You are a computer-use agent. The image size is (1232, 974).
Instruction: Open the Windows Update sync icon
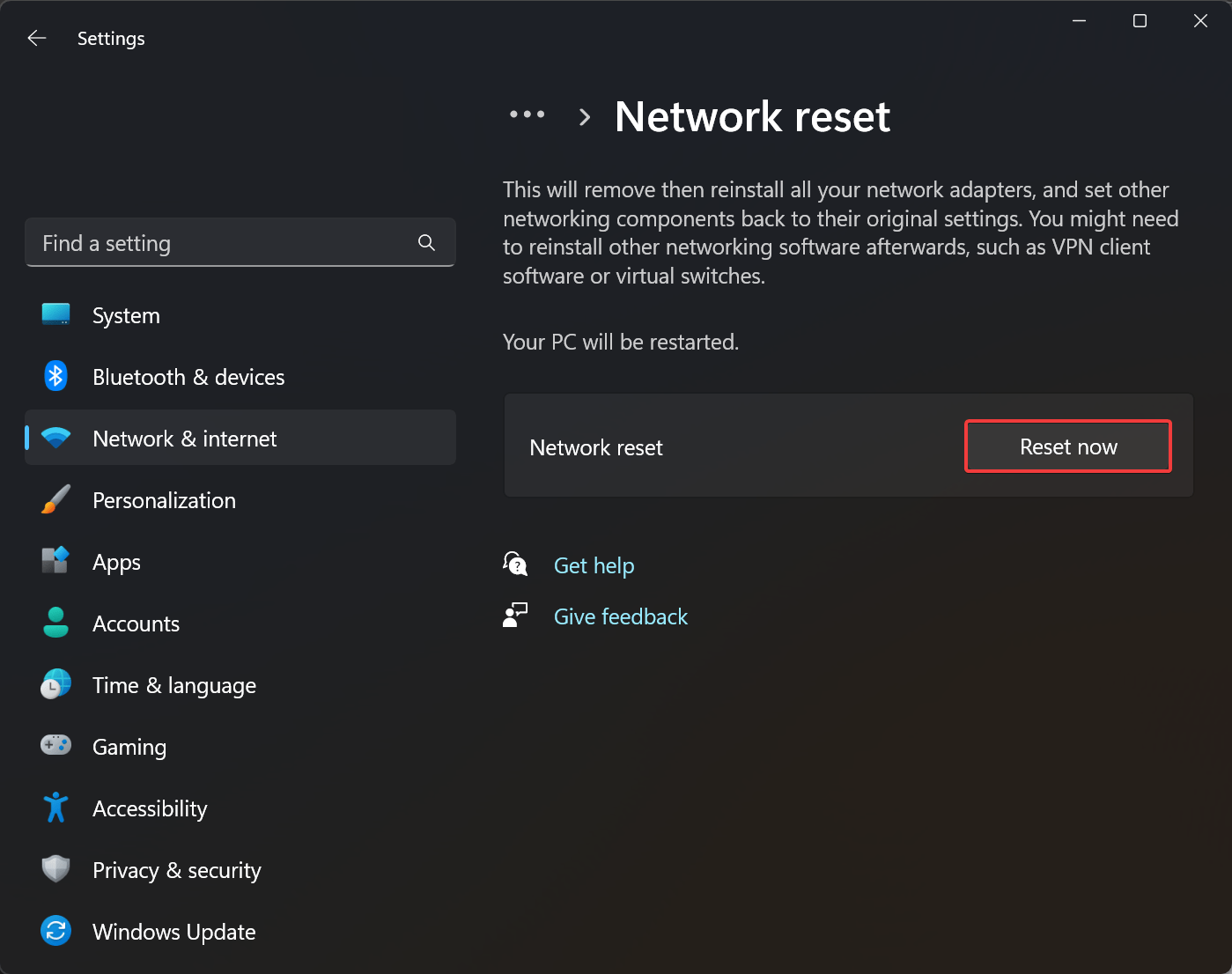coord(55,931)
